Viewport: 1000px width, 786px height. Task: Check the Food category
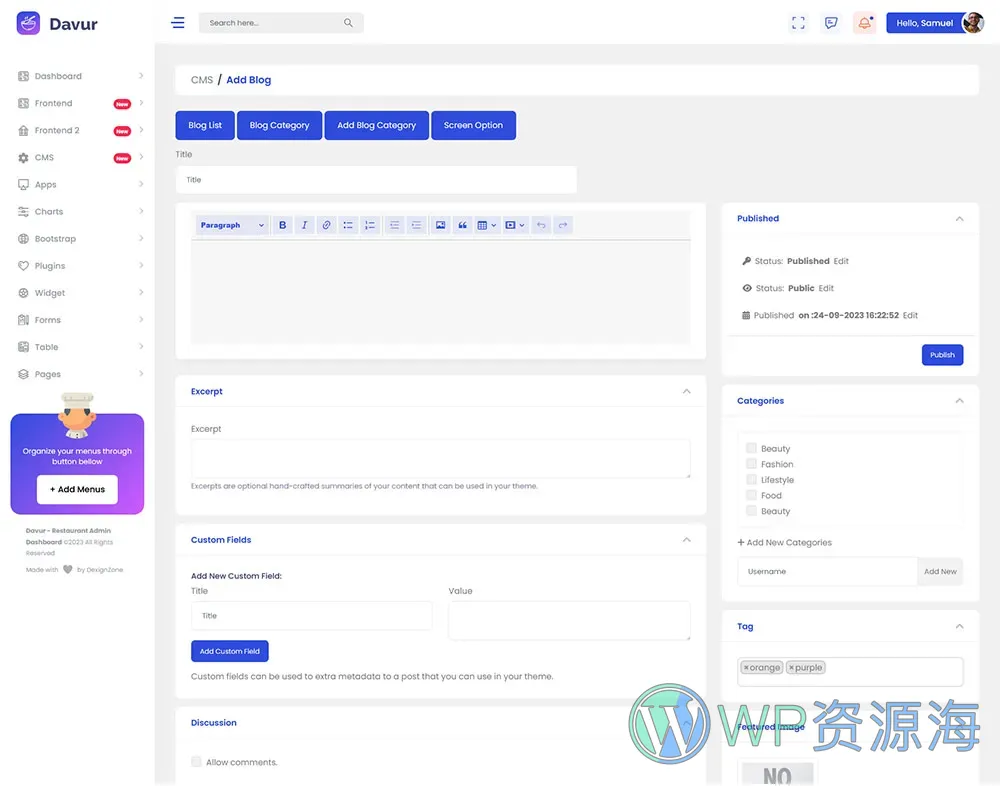tap(751, 495)
